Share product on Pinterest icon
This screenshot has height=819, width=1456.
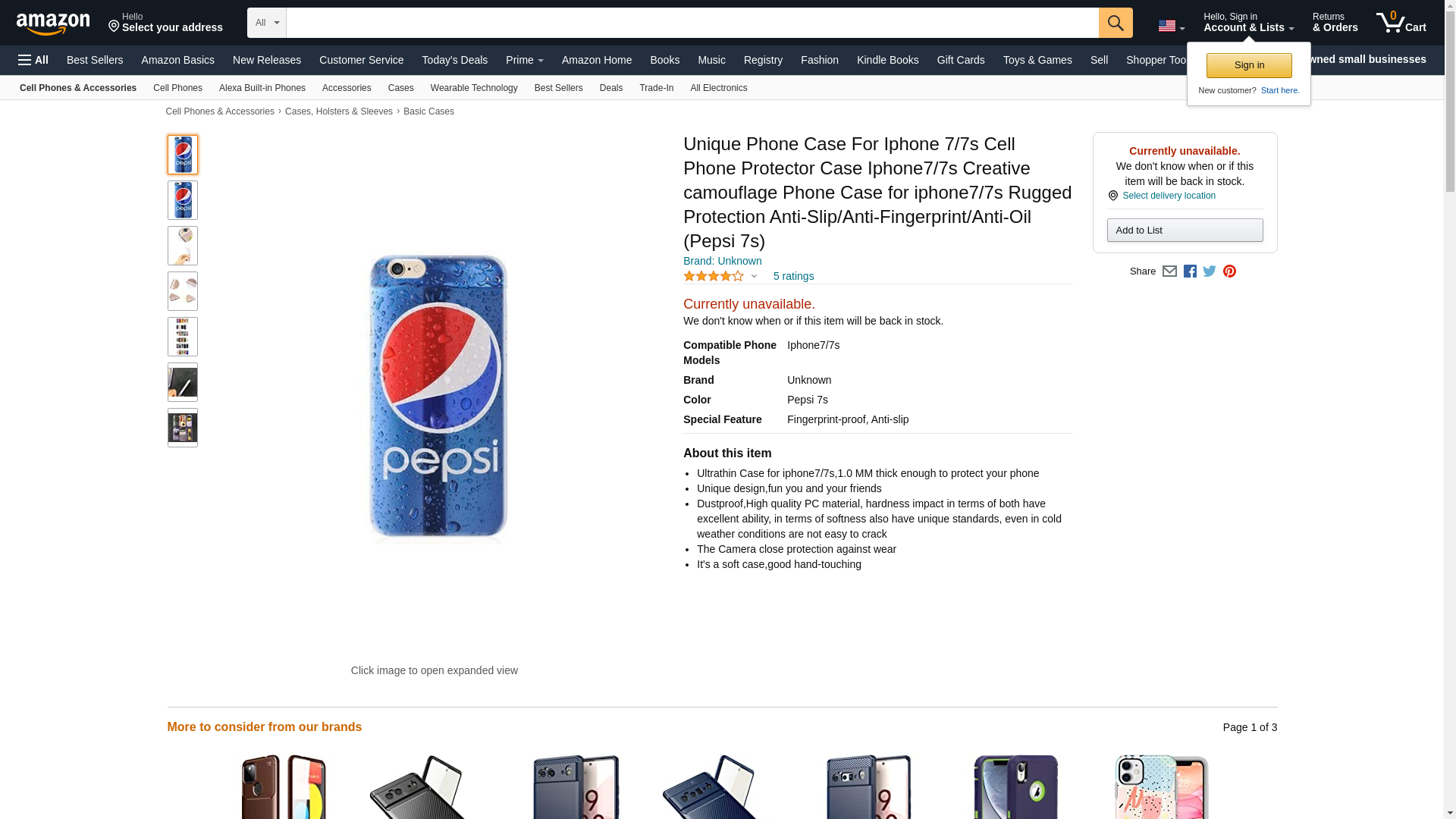[x=1229, y=271]
